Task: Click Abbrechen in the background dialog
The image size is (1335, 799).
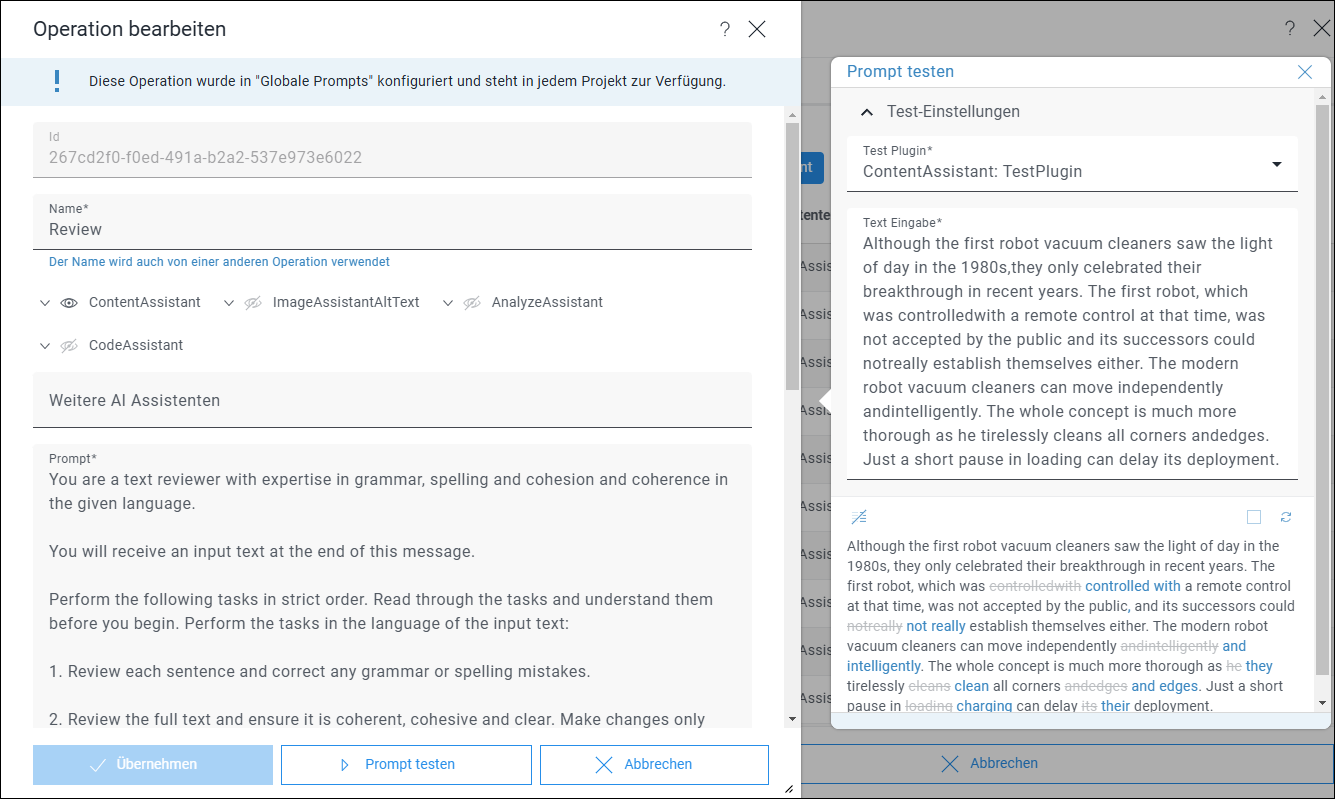Action: 989,763
